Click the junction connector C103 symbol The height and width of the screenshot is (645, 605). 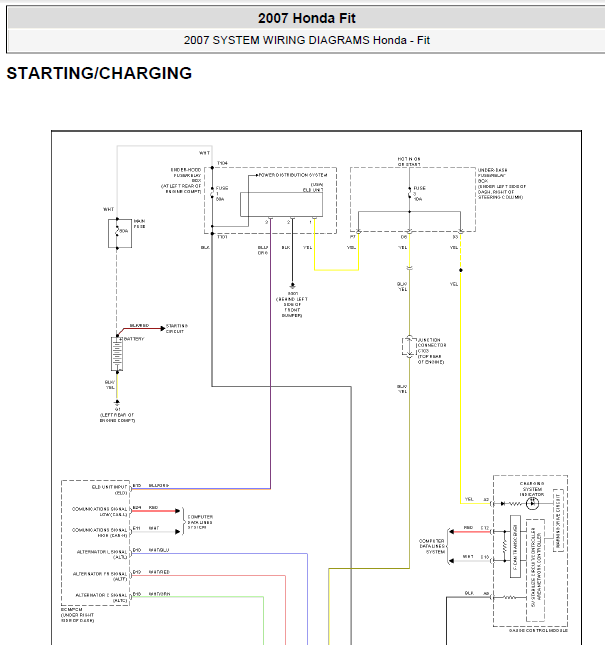(409, 346)
